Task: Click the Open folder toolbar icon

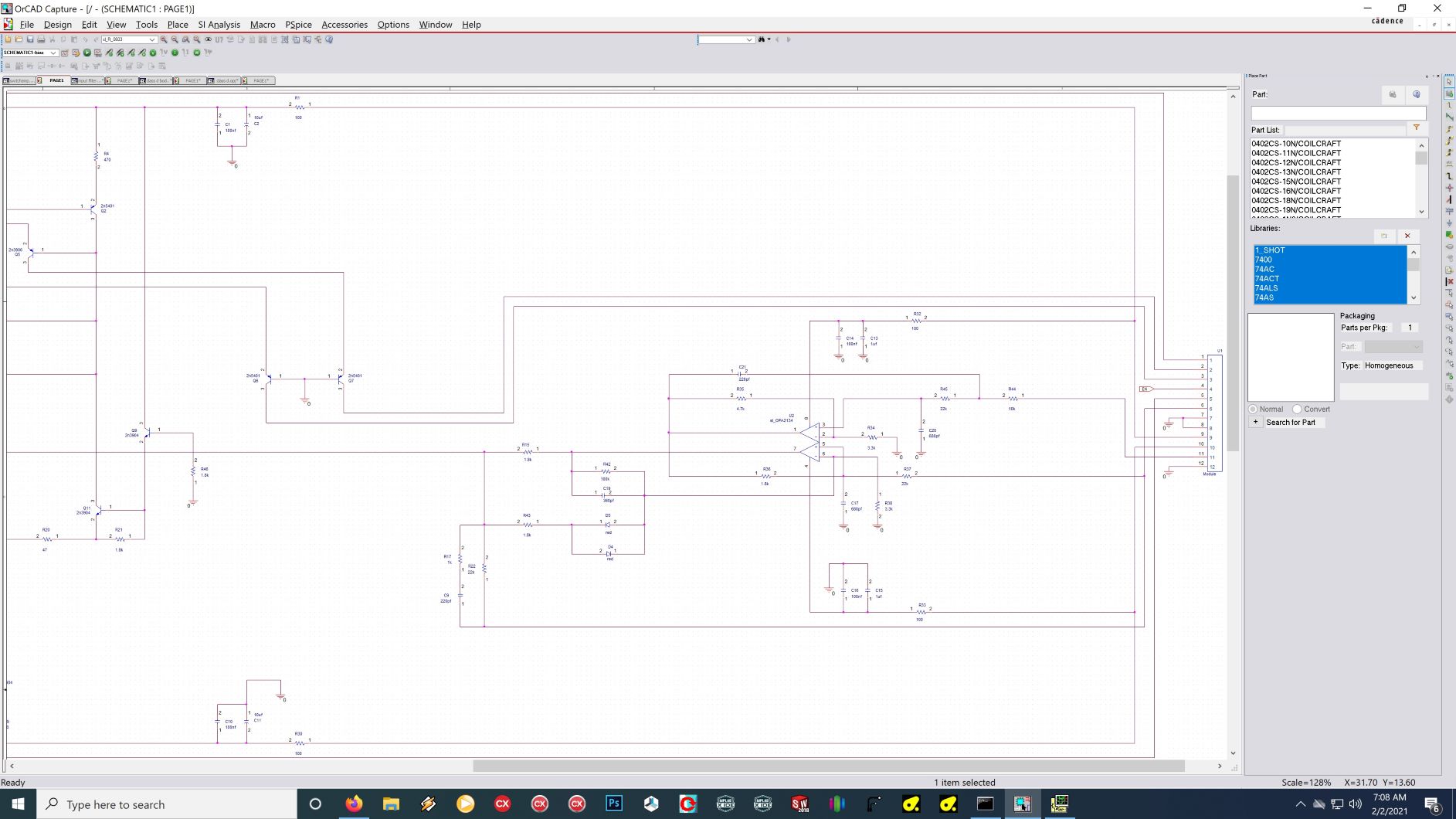Action: point(19,39)
